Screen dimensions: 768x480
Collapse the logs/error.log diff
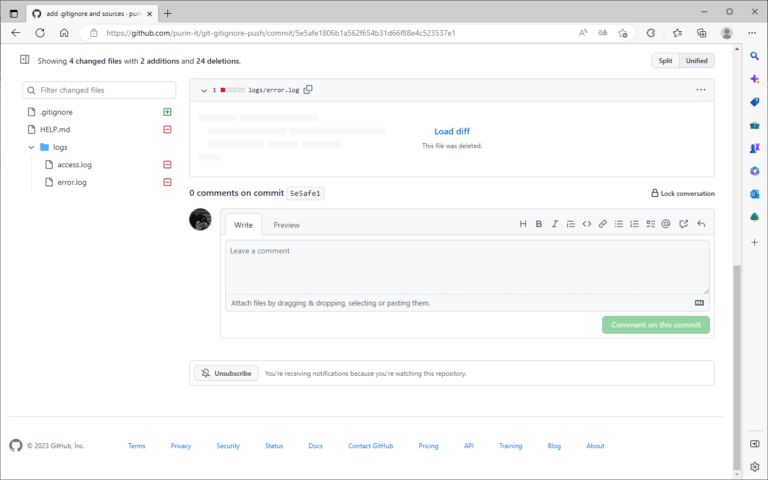click(x=204, y=90)
